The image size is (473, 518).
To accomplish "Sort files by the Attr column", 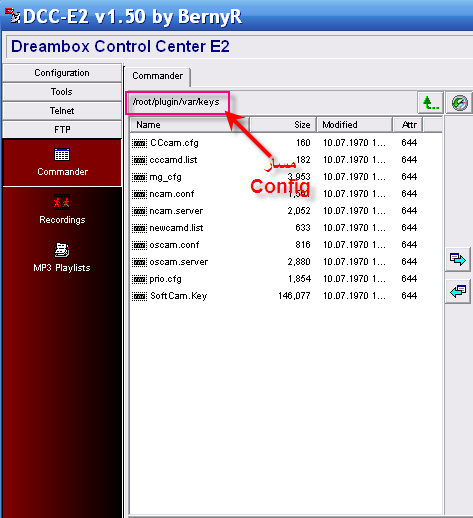I will pos(408,125).
